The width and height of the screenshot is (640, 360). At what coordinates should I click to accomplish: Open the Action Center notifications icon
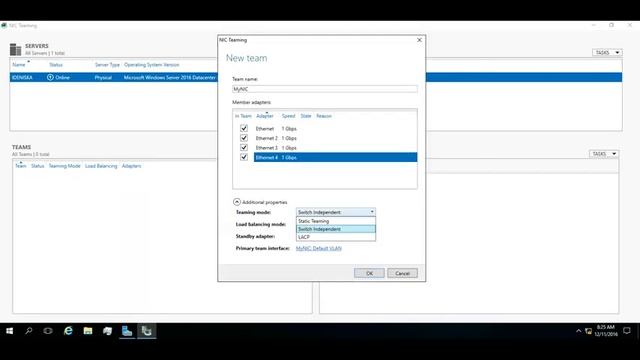tap(627, 331)
